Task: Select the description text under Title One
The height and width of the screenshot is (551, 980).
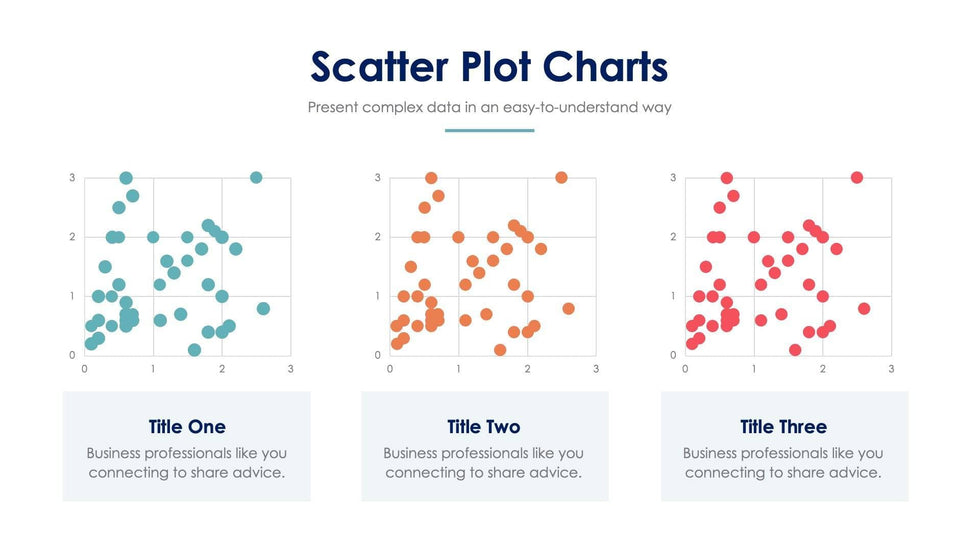Action: 187,463
